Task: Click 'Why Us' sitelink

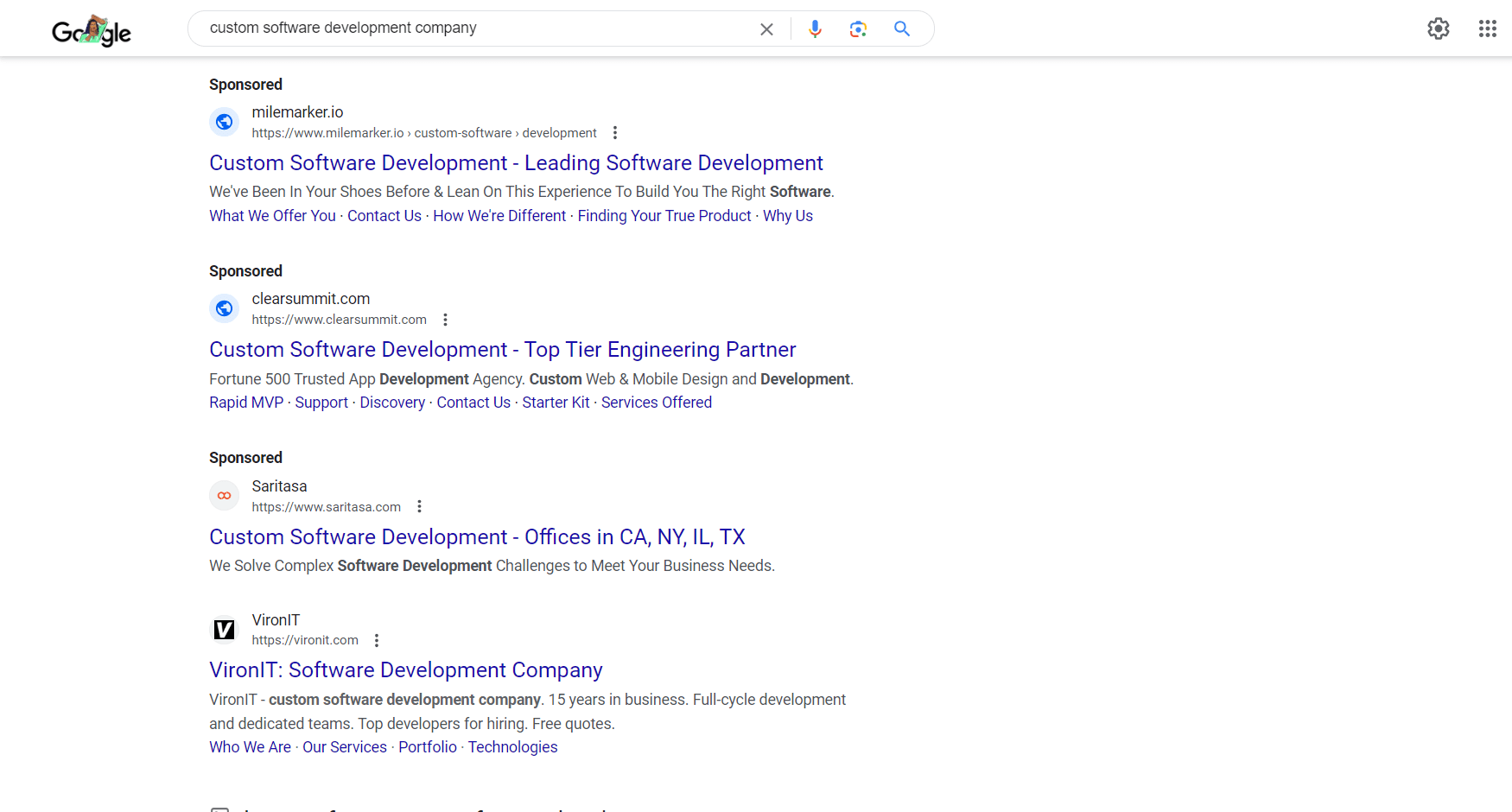Action: pos(788,216)
